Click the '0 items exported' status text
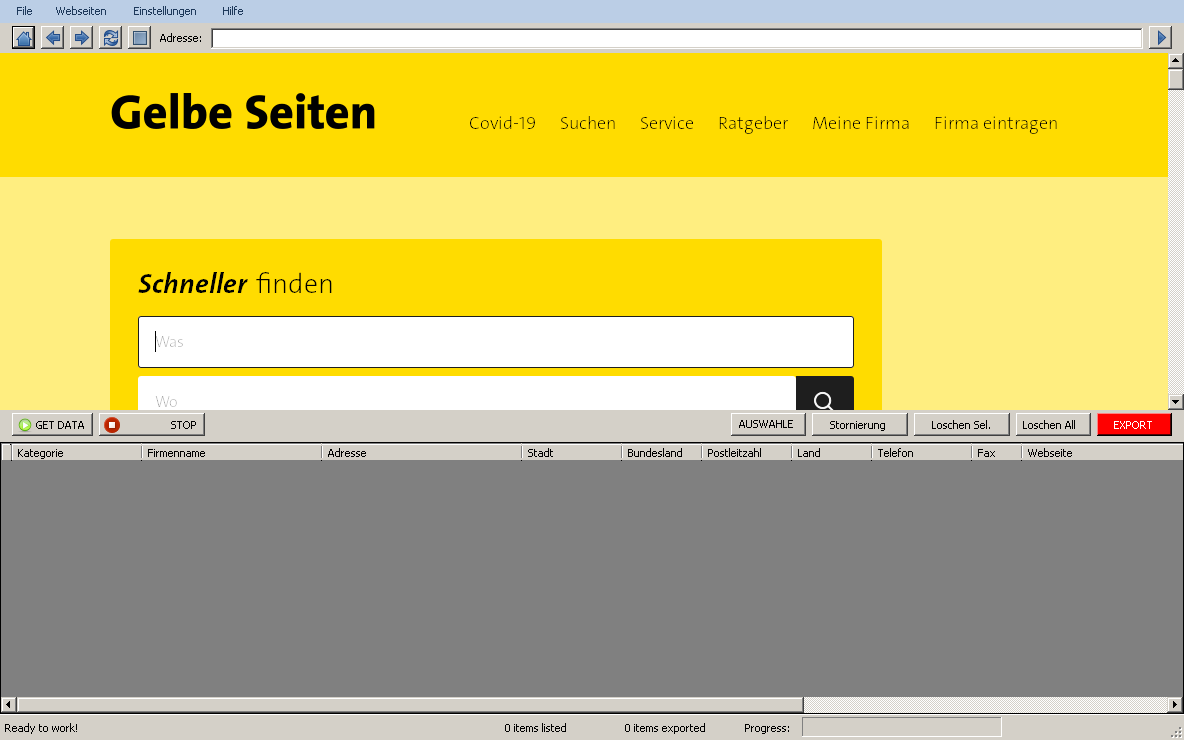 click(664, 728)
